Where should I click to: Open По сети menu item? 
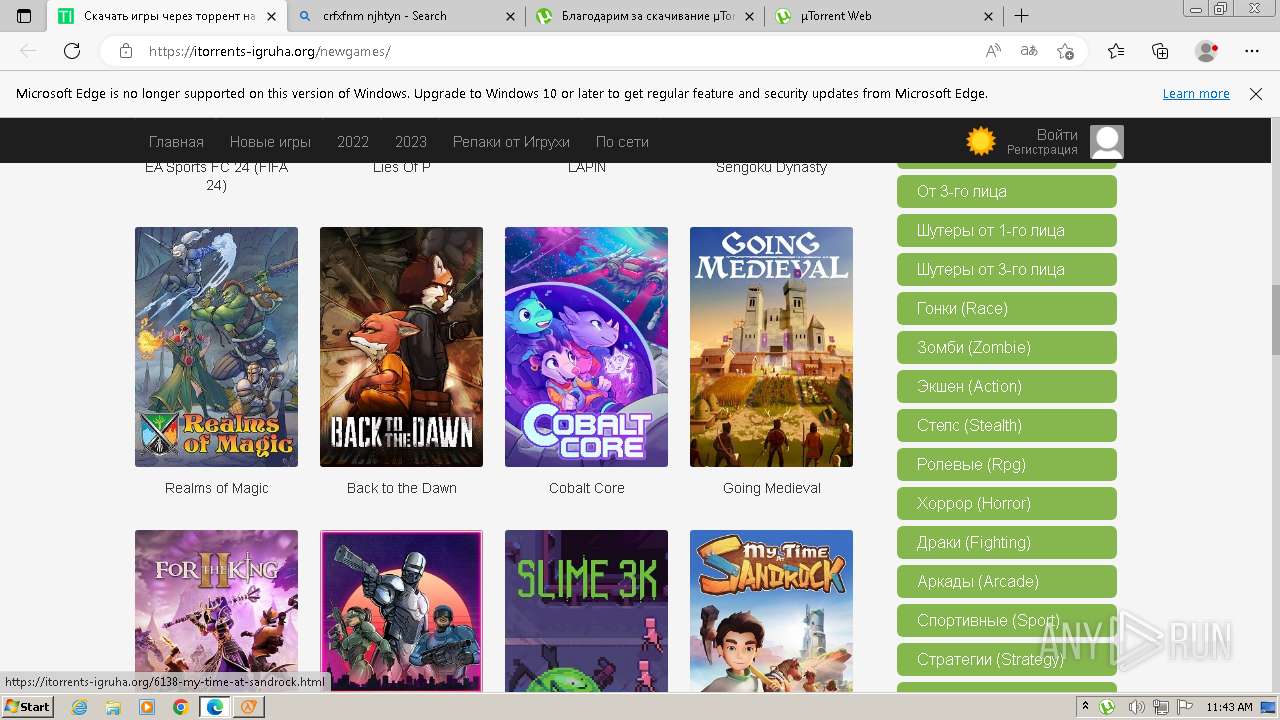point(622,142)
